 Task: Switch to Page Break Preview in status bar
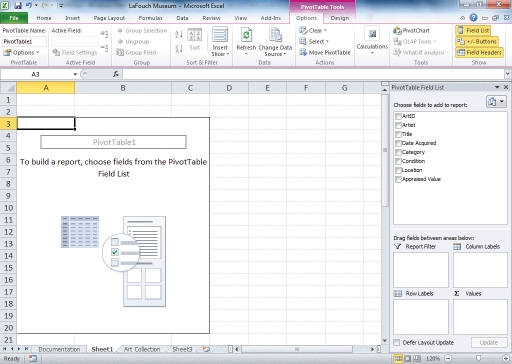(416, 359)
